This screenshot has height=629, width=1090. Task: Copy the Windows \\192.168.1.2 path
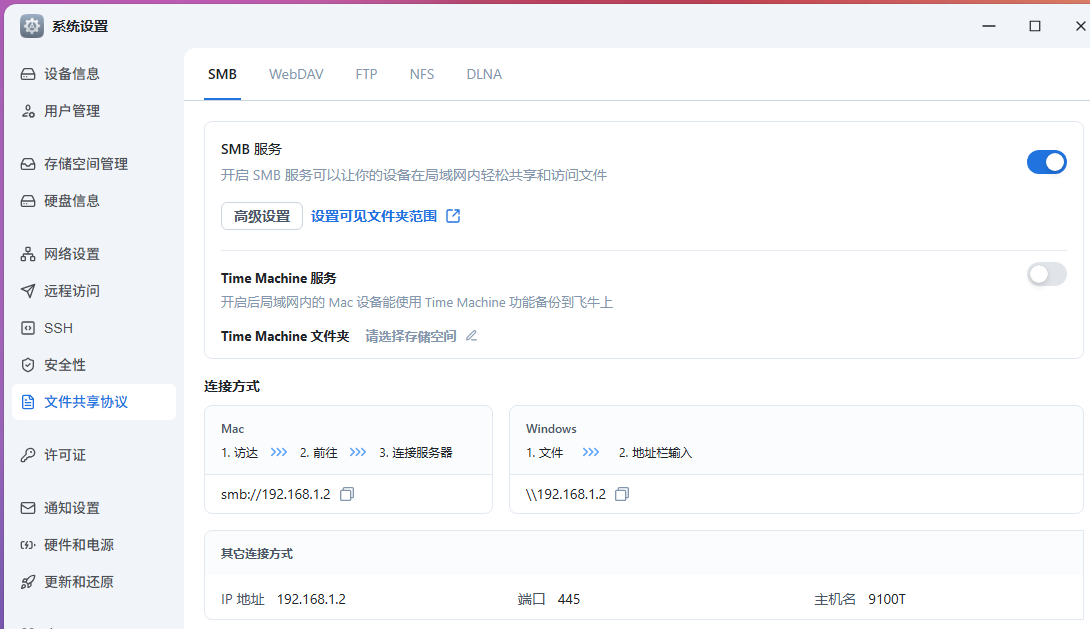click(x=622, y=494)
